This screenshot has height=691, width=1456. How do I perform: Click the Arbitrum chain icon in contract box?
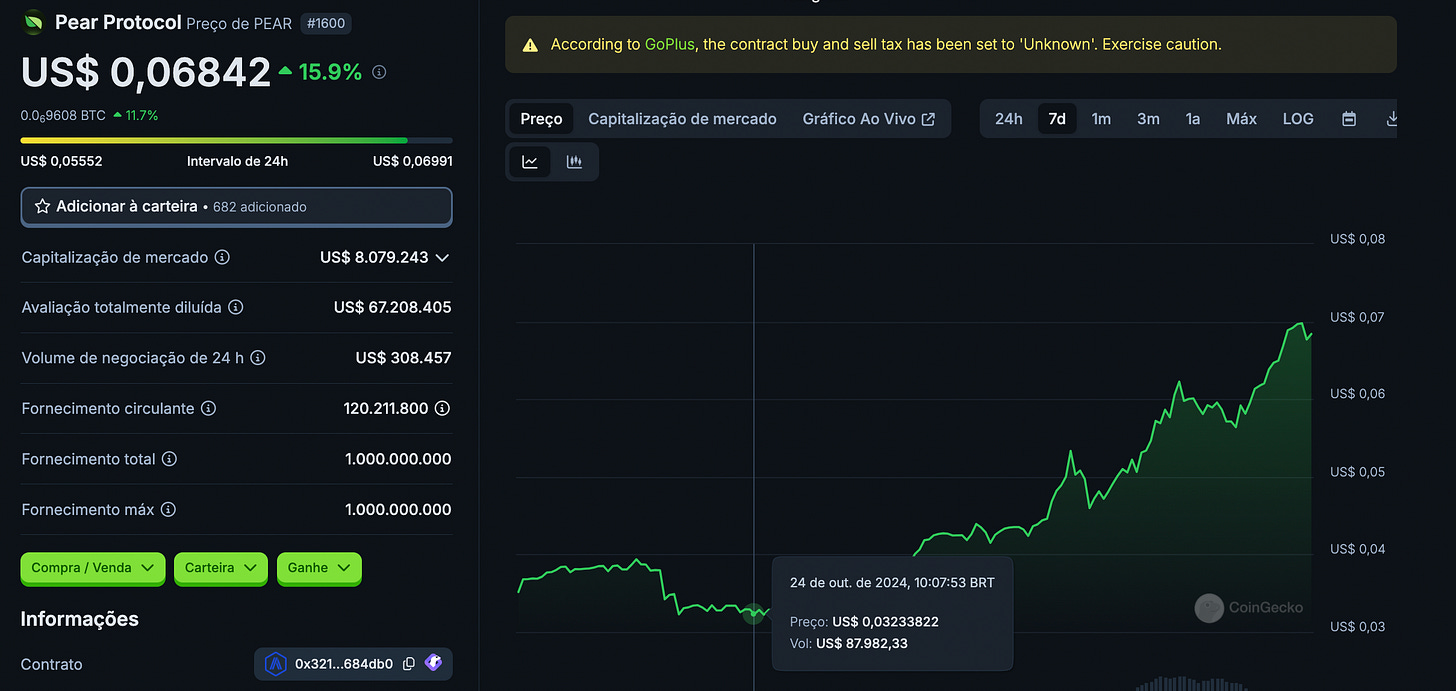coord(275,664)
